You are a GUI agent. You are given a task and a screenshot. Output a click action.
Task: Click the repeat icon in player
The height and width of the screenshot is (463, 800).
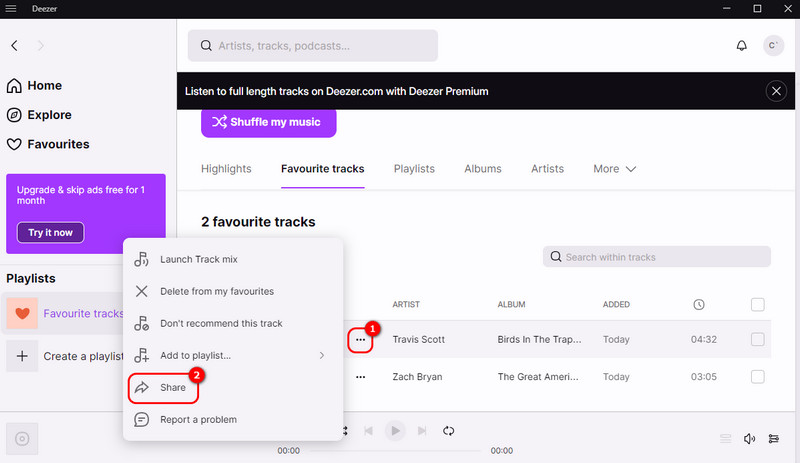tap(449, 431)
